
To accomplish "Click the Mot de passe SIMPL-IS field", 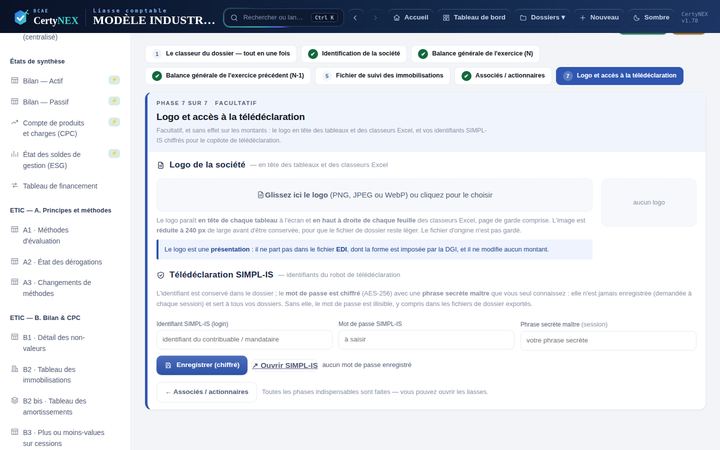I will [426, 340].
